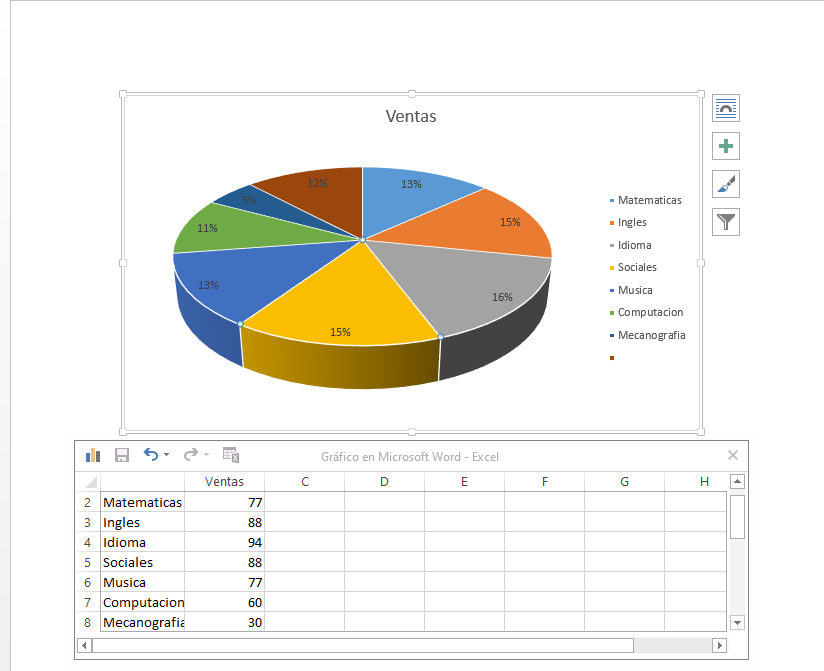
Task: Select all cells with corner triangle
Action: pyautogui.click(x=91, y=482)
